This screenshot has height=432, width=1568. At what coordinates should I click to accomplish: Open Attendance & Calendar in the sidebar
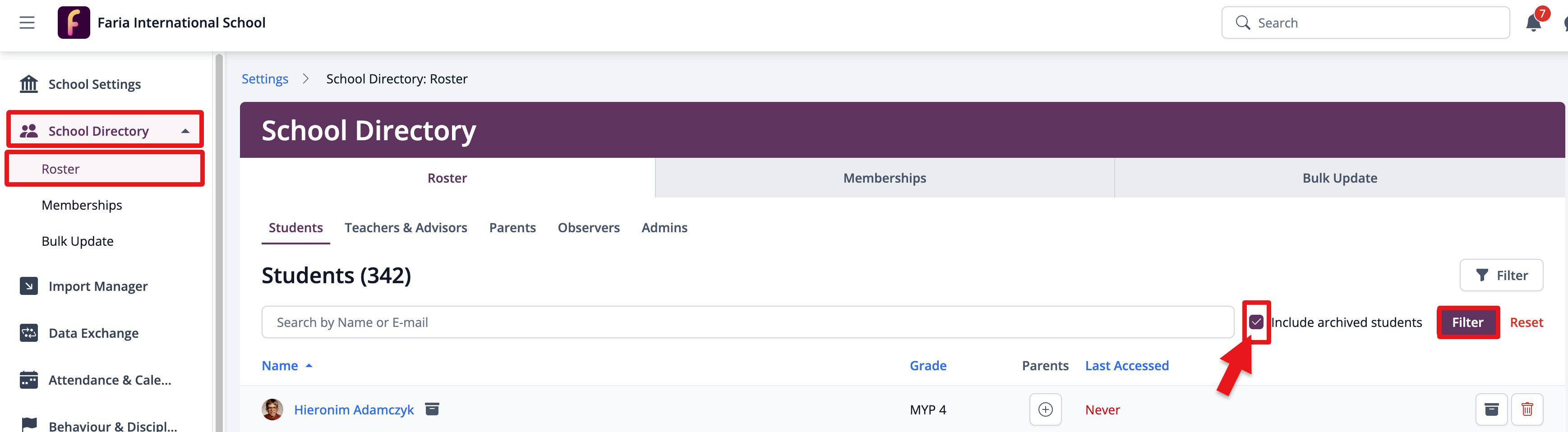click(x=110, y=380)
